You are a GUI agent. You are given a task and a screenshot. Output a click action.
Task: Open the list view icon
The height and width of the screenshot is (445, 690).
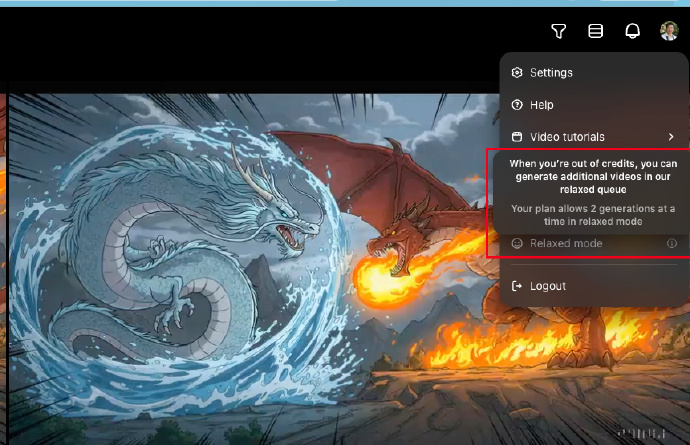(x=595, y=31)
